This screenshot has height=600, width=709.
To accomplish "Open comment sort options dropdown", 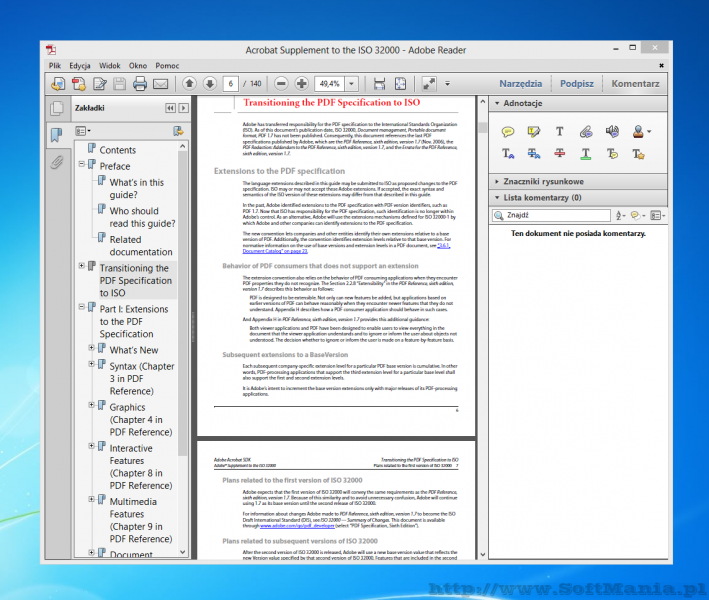I will [620, 216].
